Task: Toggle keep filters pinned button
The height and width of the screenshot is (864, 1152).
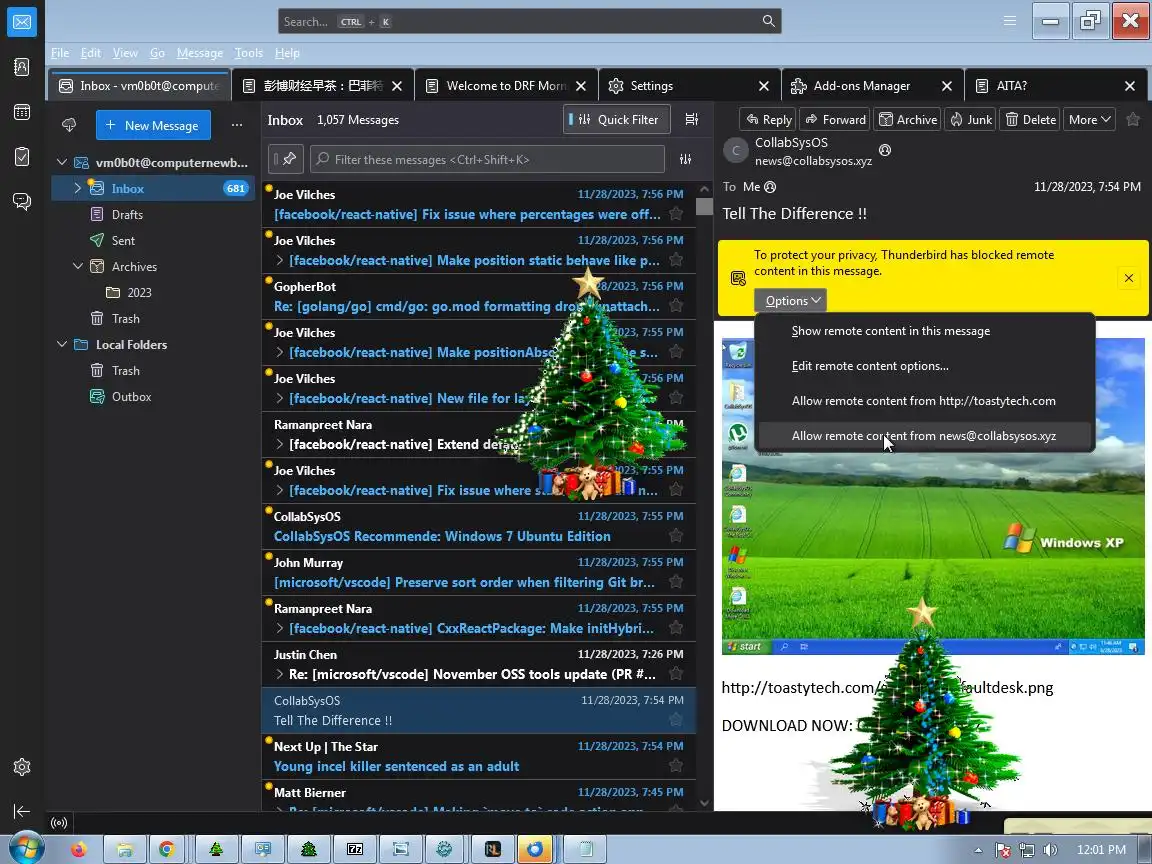Action: coord(285,159)
